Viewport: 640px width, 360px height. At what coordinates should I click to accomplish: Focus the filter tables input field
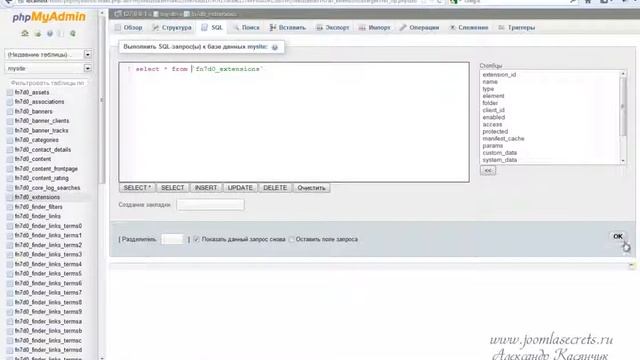tap(48, 83)
